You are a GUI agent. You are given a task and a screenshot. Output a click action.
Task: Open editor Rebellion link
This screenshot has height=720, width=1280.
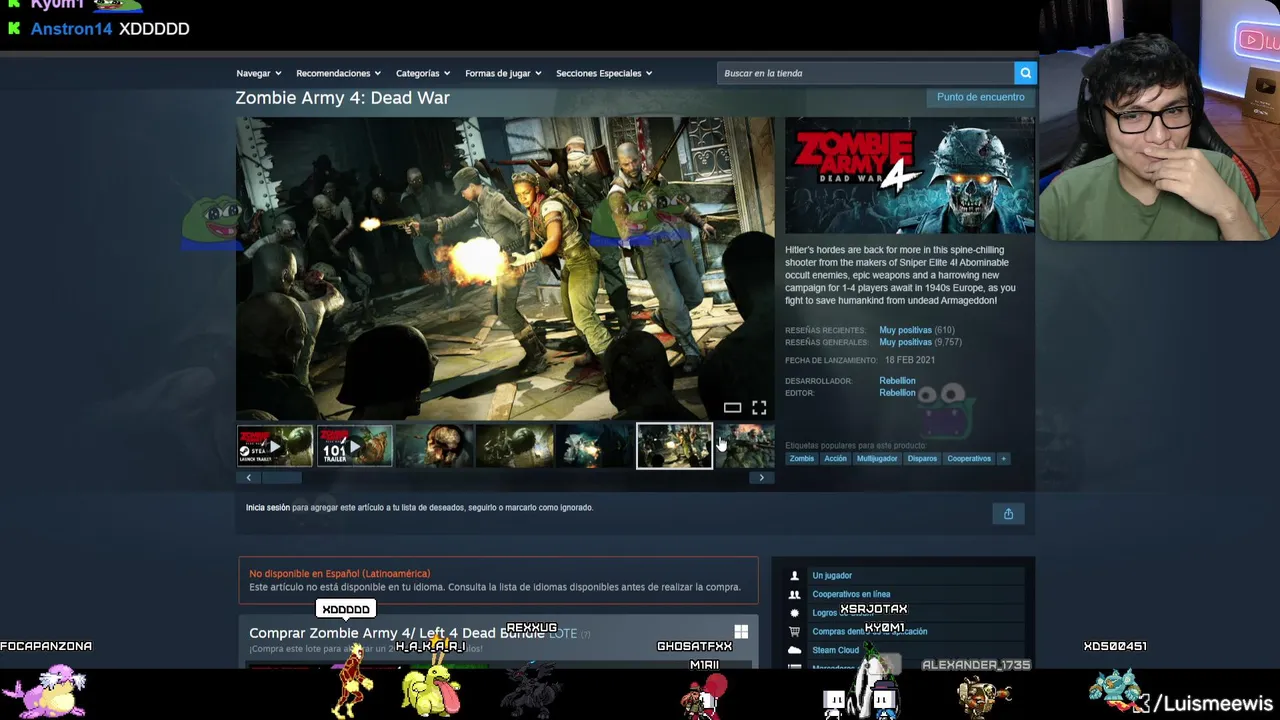pos(897,393)
